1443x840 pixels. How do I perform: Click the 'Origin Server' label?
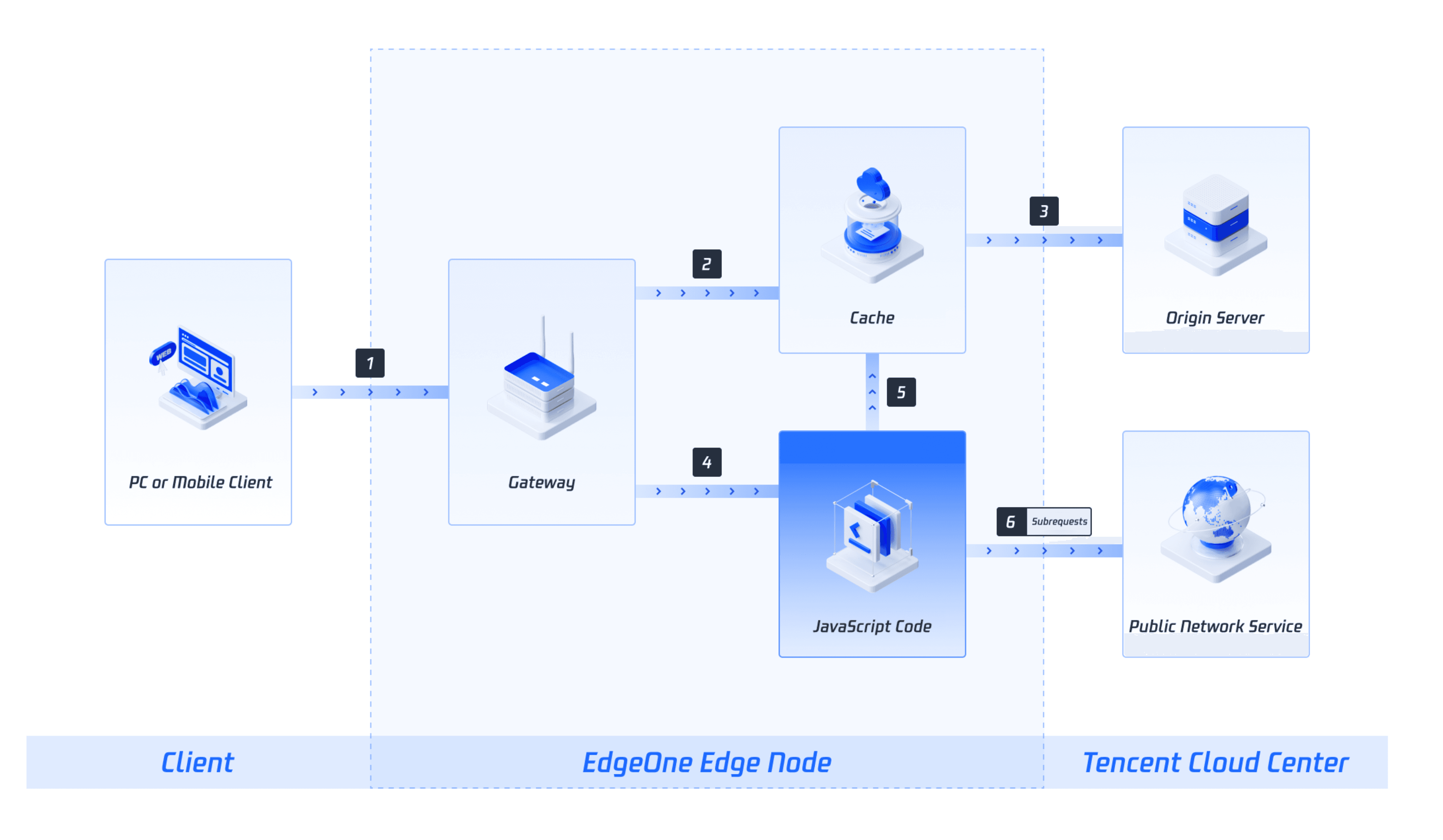pyautogui.click(x=1215, y=318)
